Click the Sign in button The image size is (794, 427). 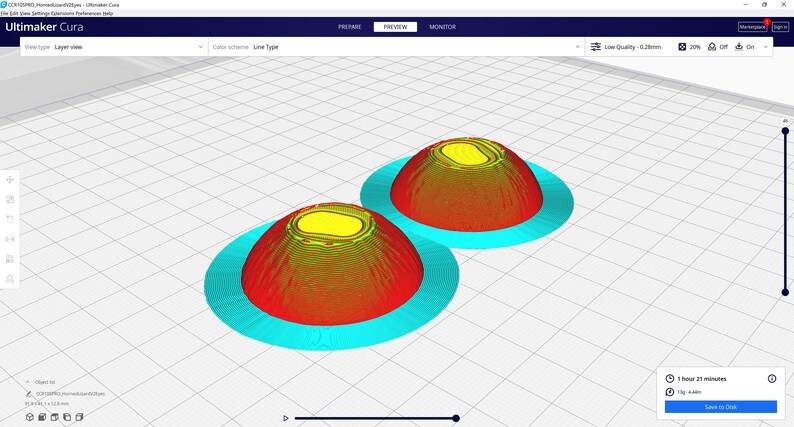tap(780, 27)
